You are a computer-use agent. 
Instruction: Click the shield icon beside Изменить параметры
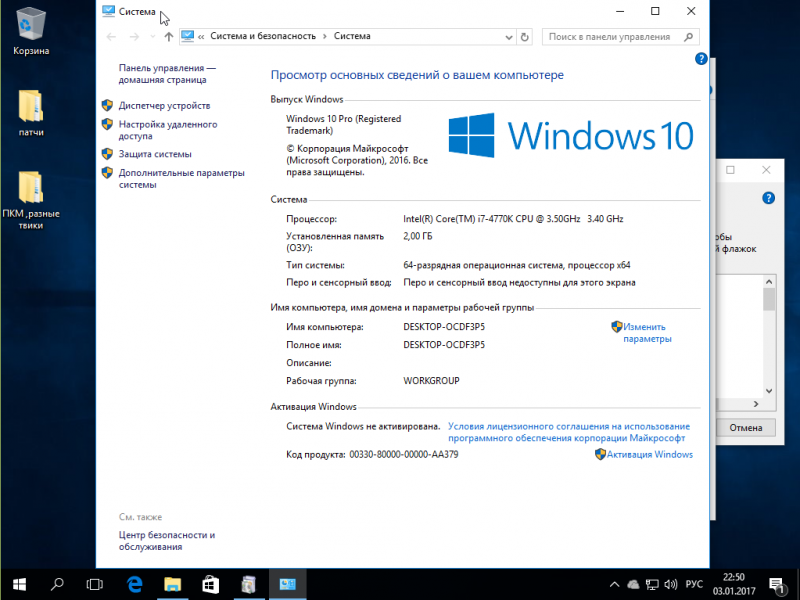pos(616,327)
